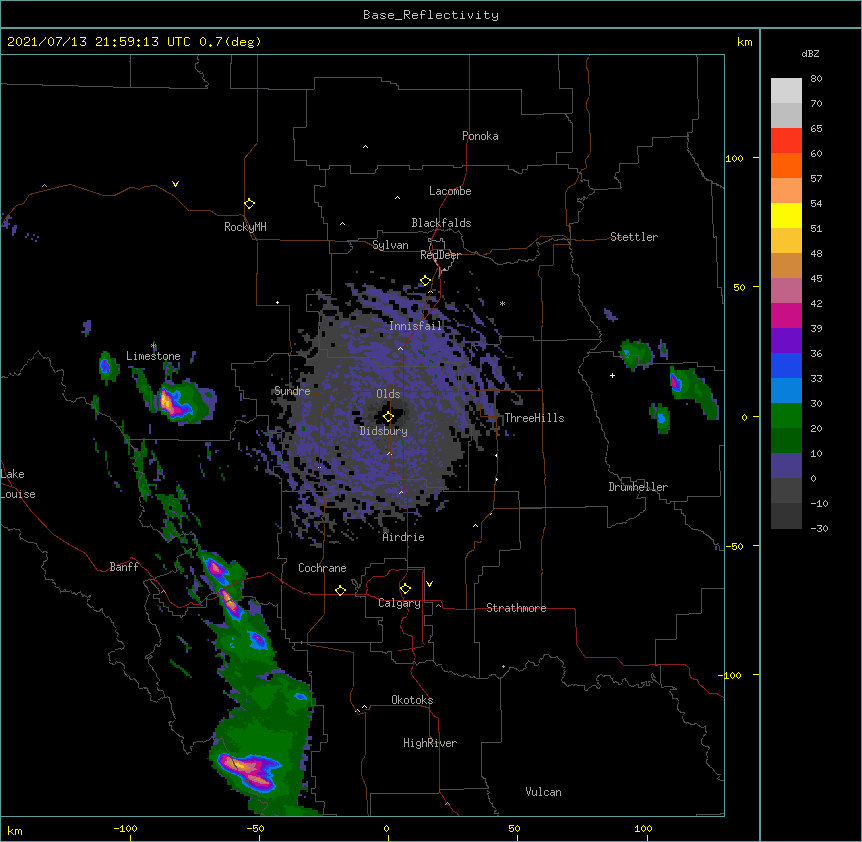Select the red 65 dBZ color band
The height and width of the screenshot is (842, 862).
(786, 141)
